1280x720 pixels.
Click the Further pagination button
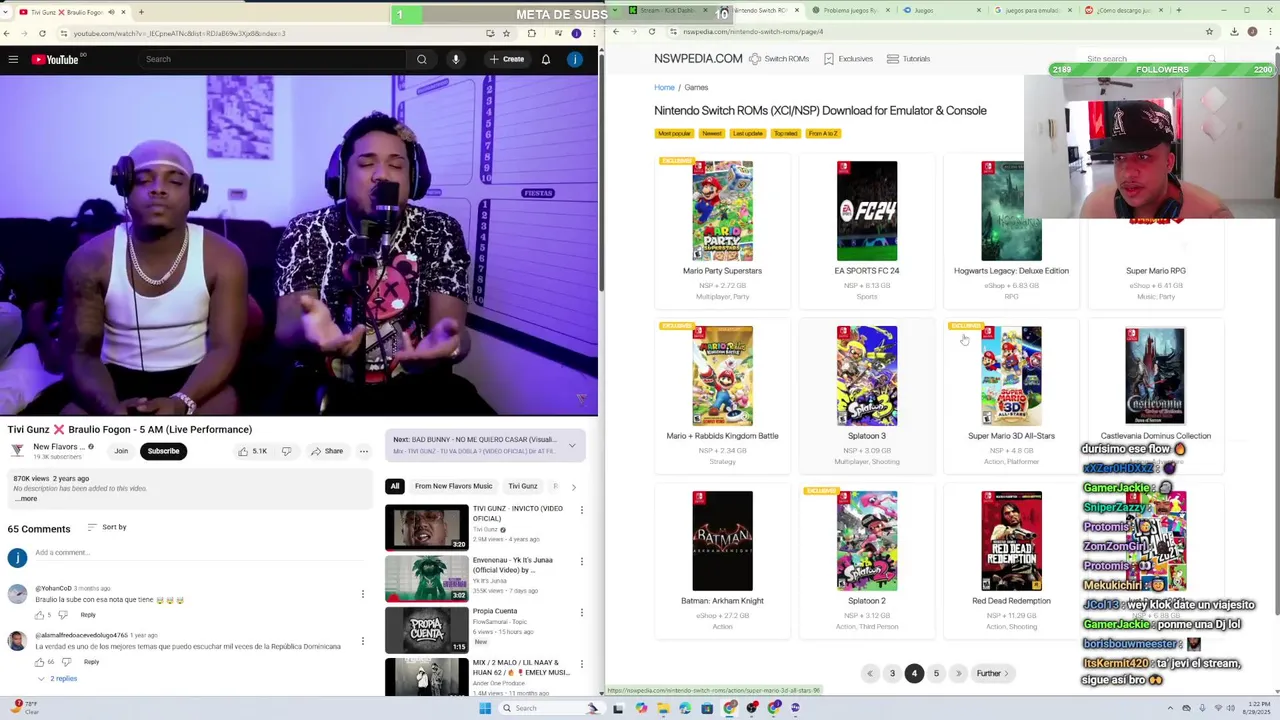click(x=993, y=674)
